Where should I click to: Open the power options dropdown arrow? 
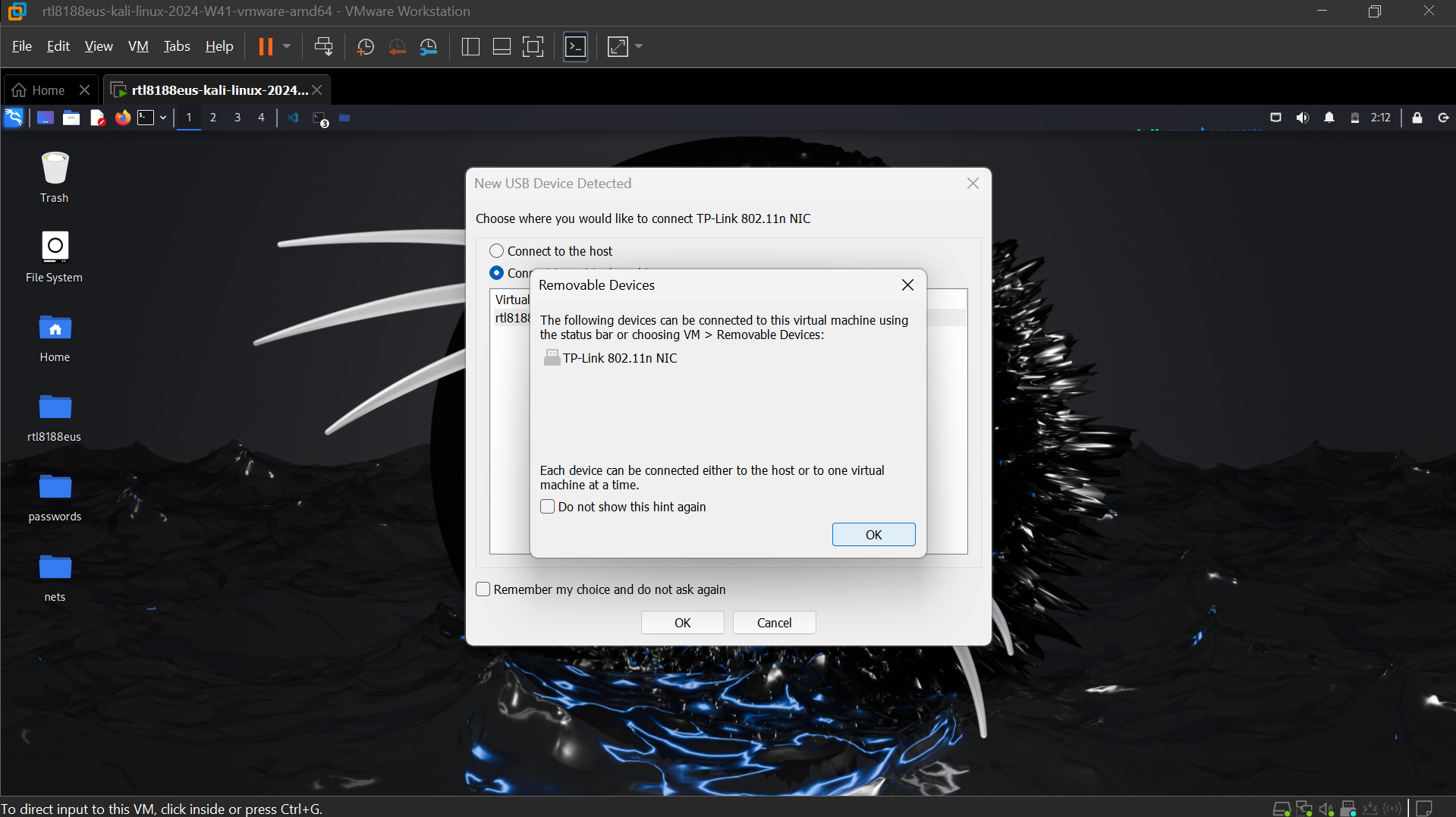tap(287, 47)
